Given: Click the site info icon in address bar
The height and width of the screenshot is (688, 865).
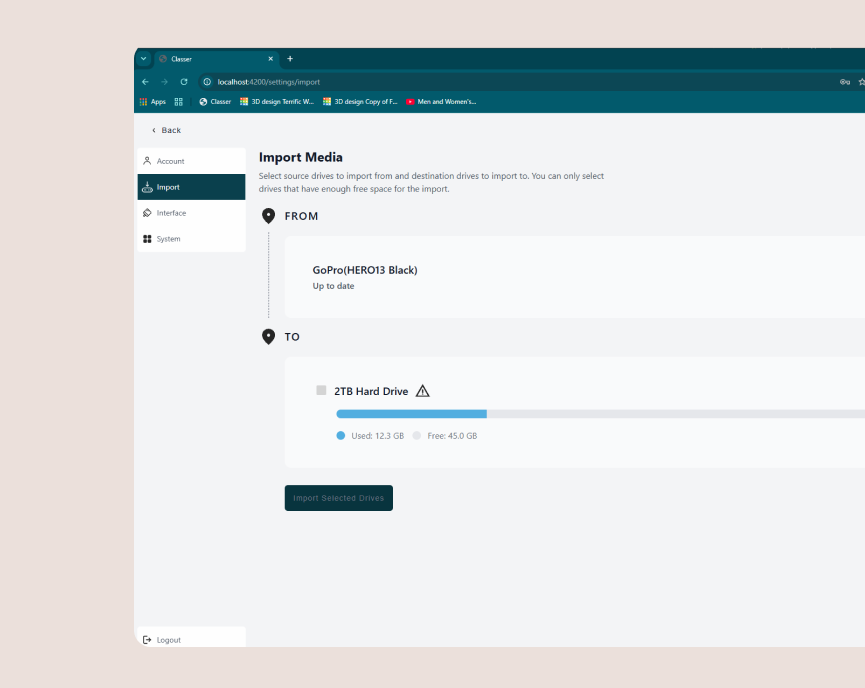Looking at the screenshot, I should point(207,82).
